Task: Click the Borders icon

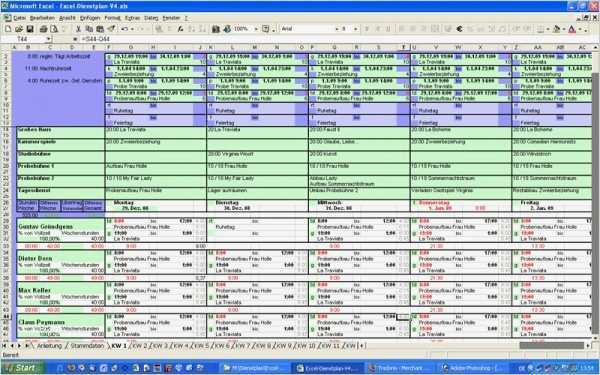Action: (x=540, y=29)
